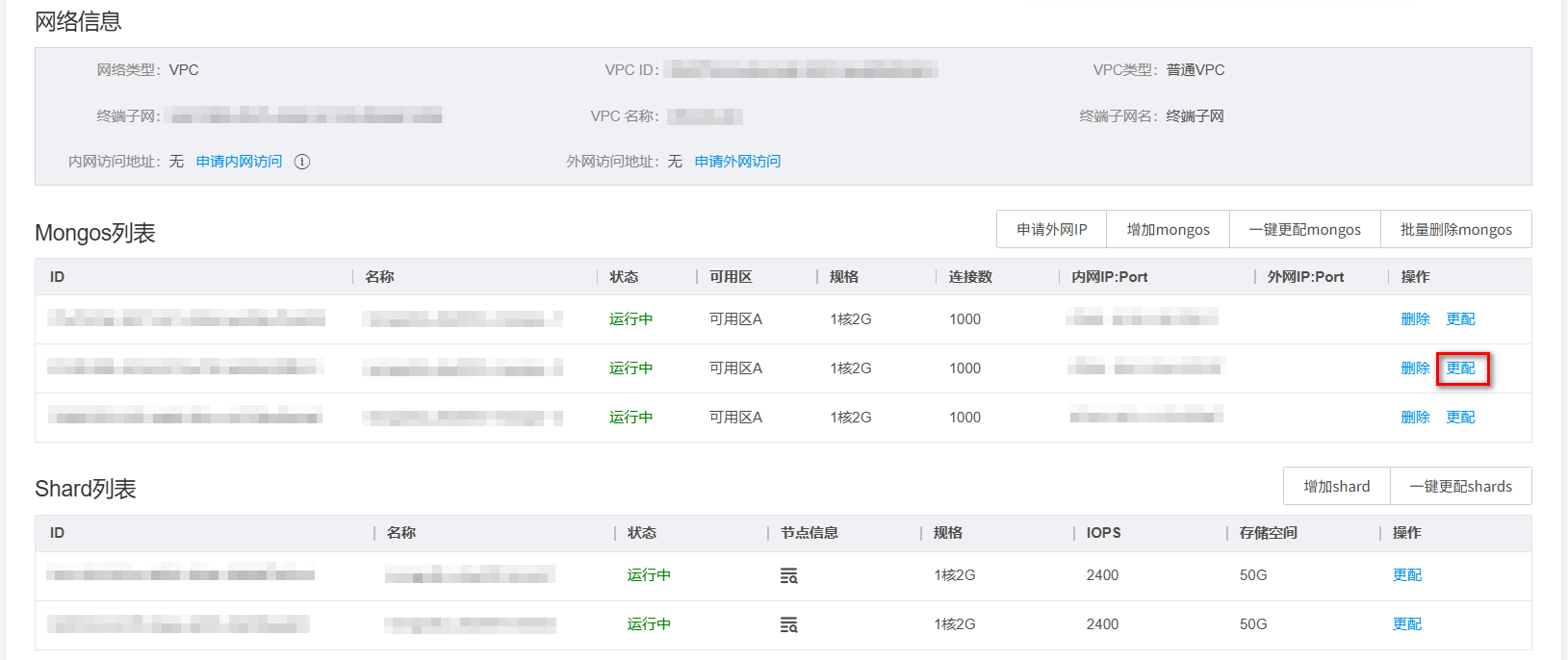
Task: Click the 批量删除mongos button
Action: coord(1455,230)
